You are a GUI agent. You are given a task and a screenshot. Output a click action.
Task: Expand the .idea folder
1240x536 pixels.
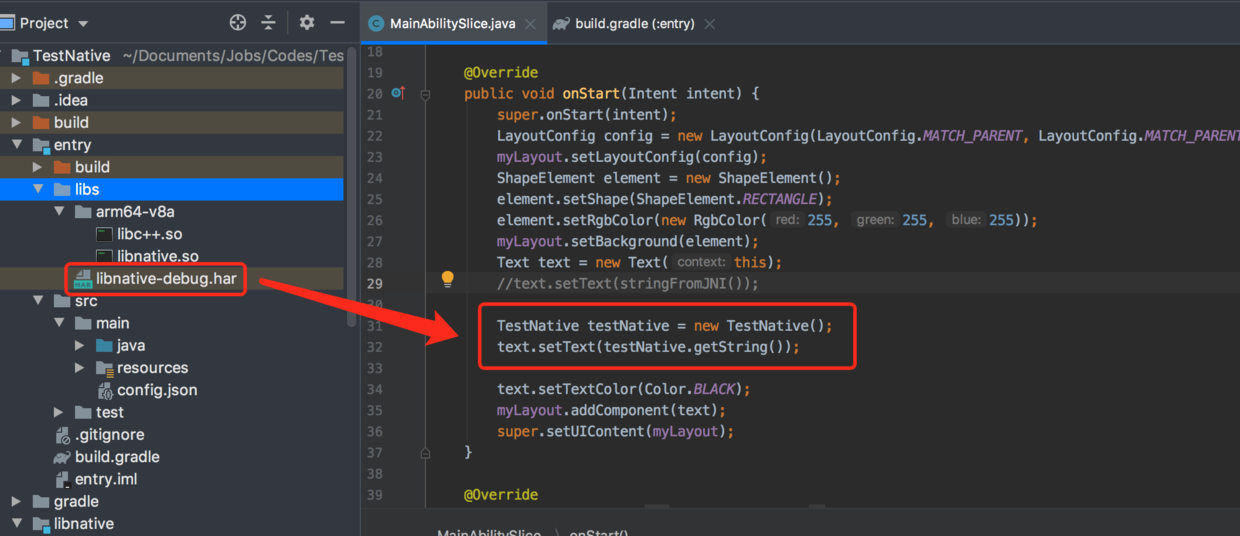16,100
